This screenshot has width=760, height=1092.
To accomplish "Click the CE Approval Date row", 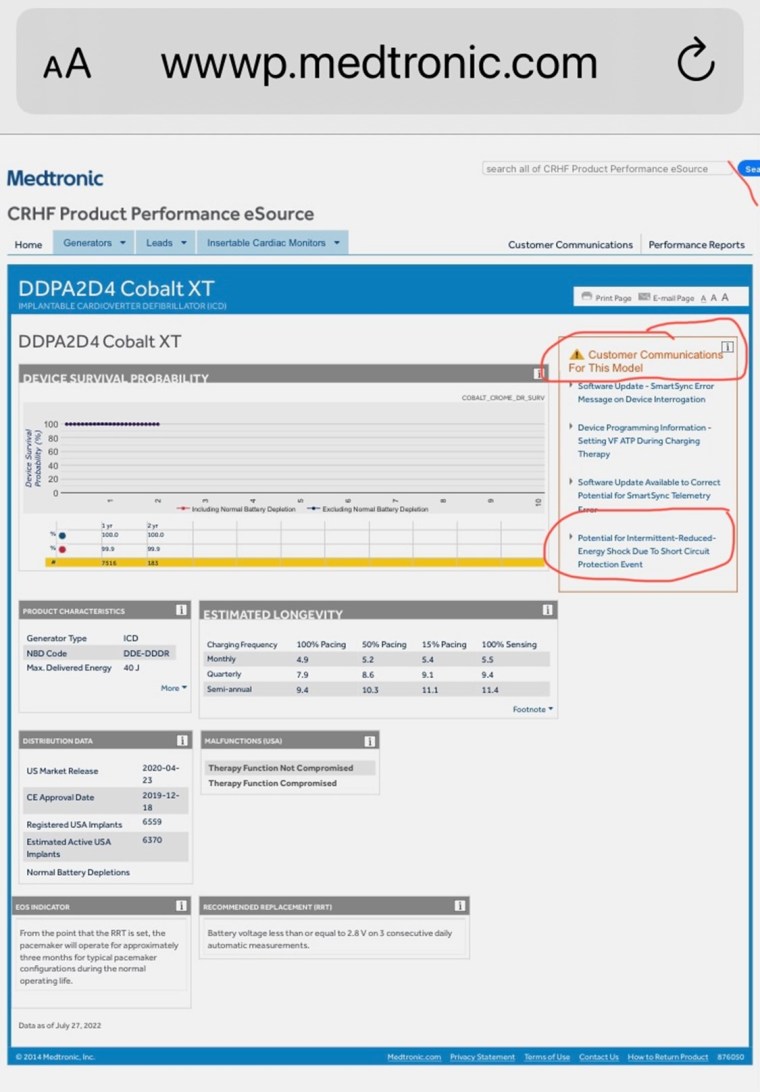I will tap(106, 800).
